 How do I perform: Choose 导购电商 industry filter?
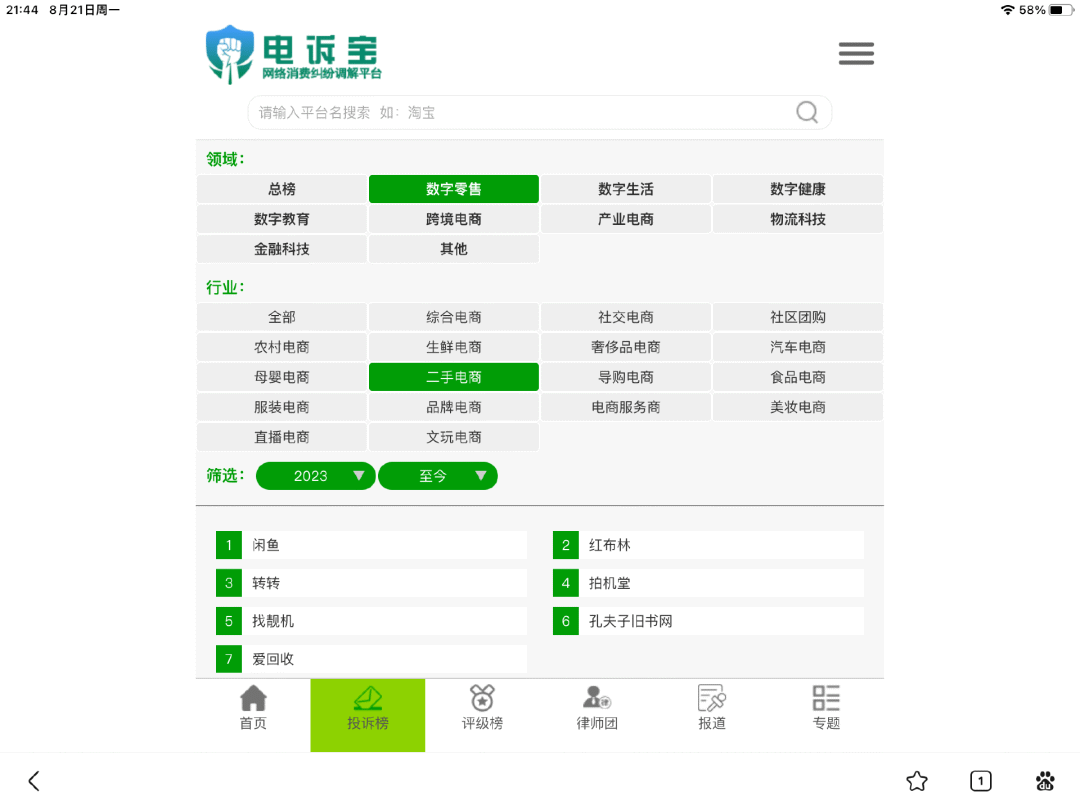tap(625, 377)
